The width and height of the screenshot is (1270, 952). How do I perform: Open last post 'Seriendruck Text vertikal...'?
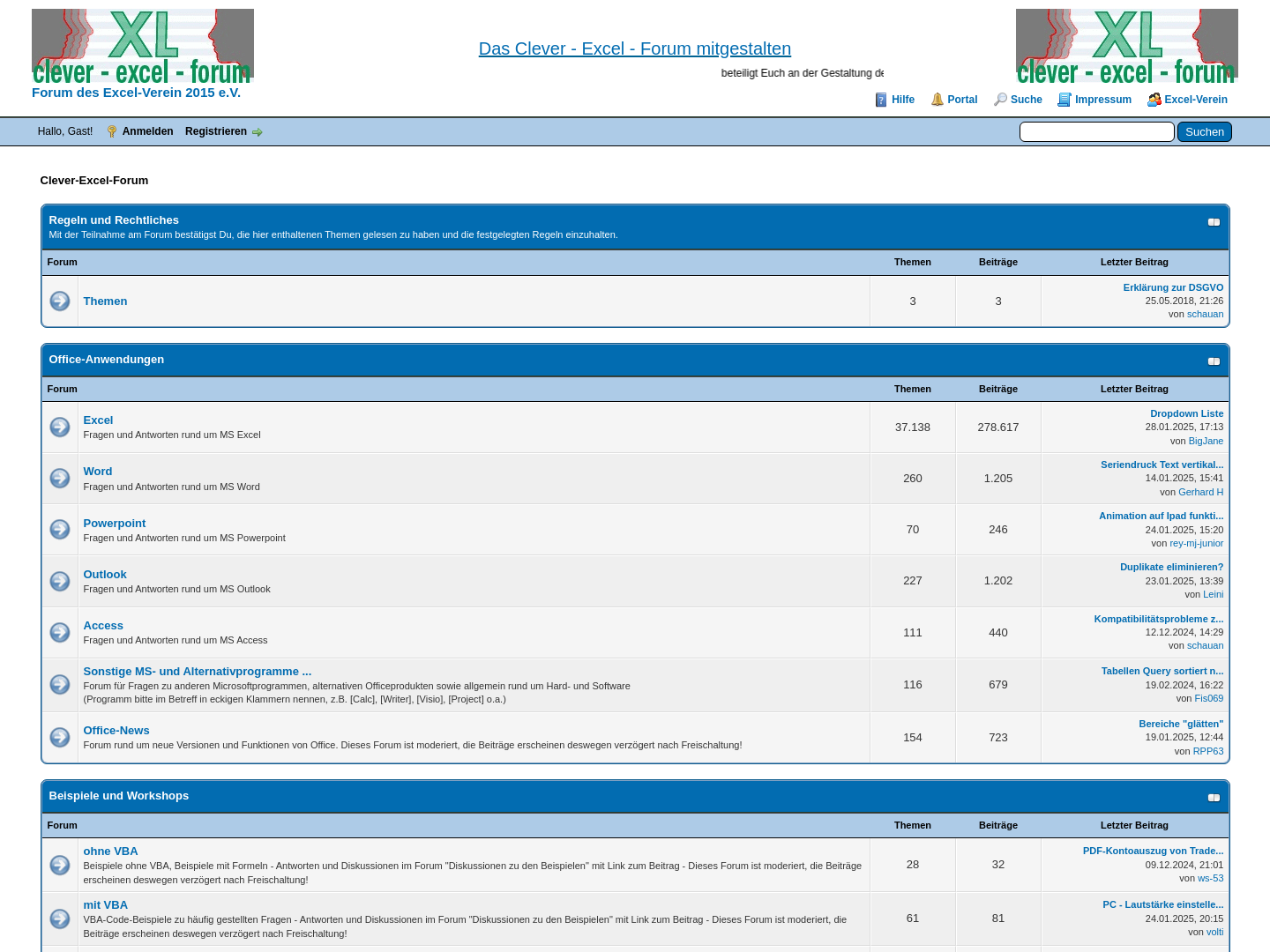tap(1162, 465)
